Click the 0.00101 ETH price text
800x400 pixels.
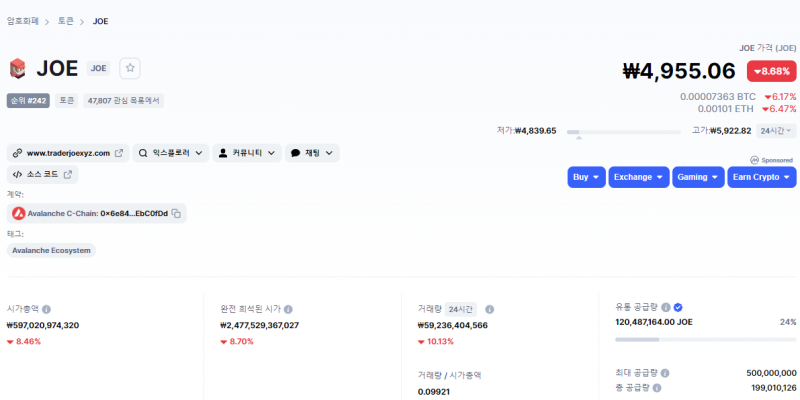click(726, 109)
